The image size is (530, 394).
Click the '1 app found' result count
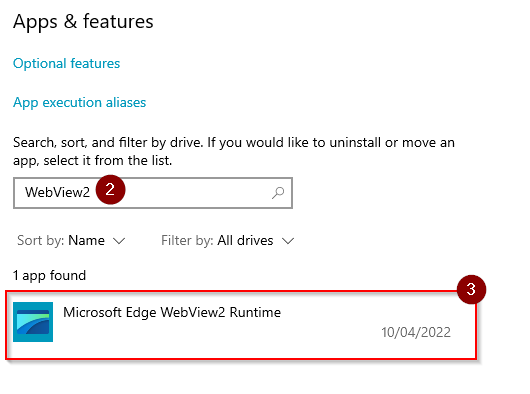coord(49,276)
